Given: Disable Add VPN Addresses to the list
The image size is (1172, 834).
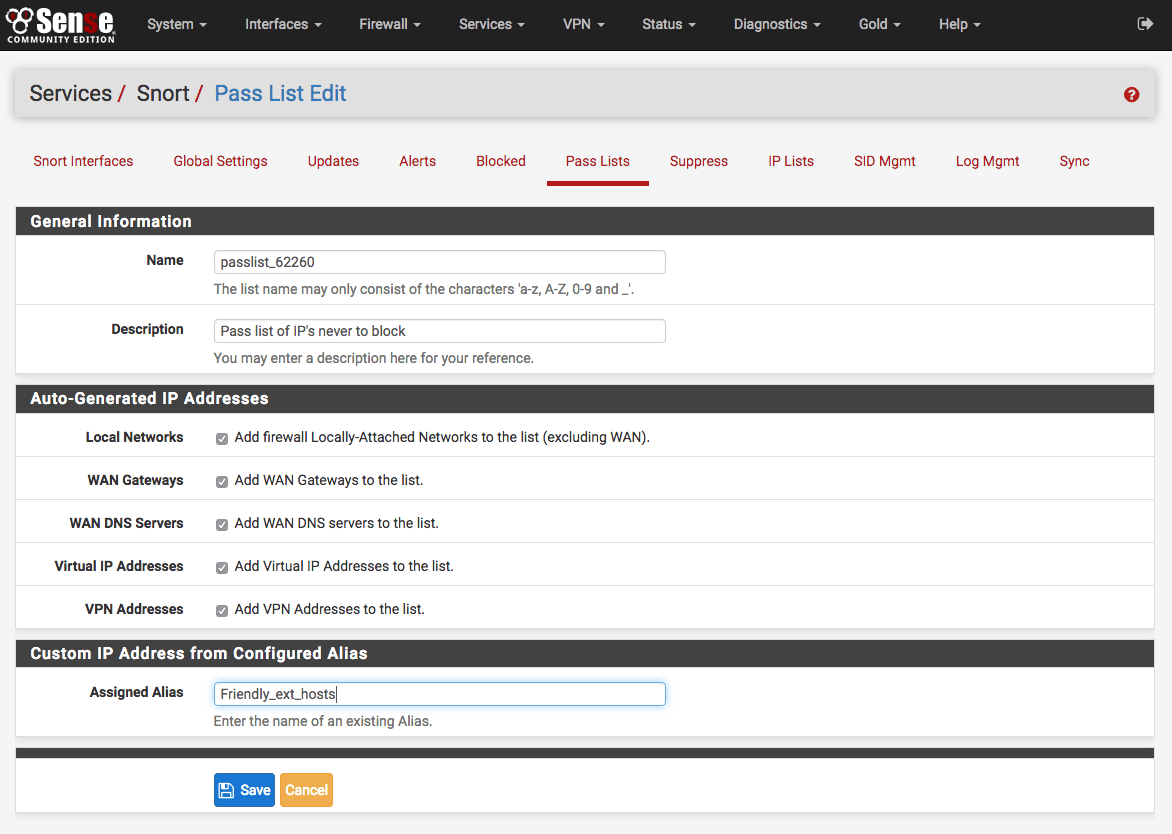Looking at the screenshot, I should [x=221, y=610].
